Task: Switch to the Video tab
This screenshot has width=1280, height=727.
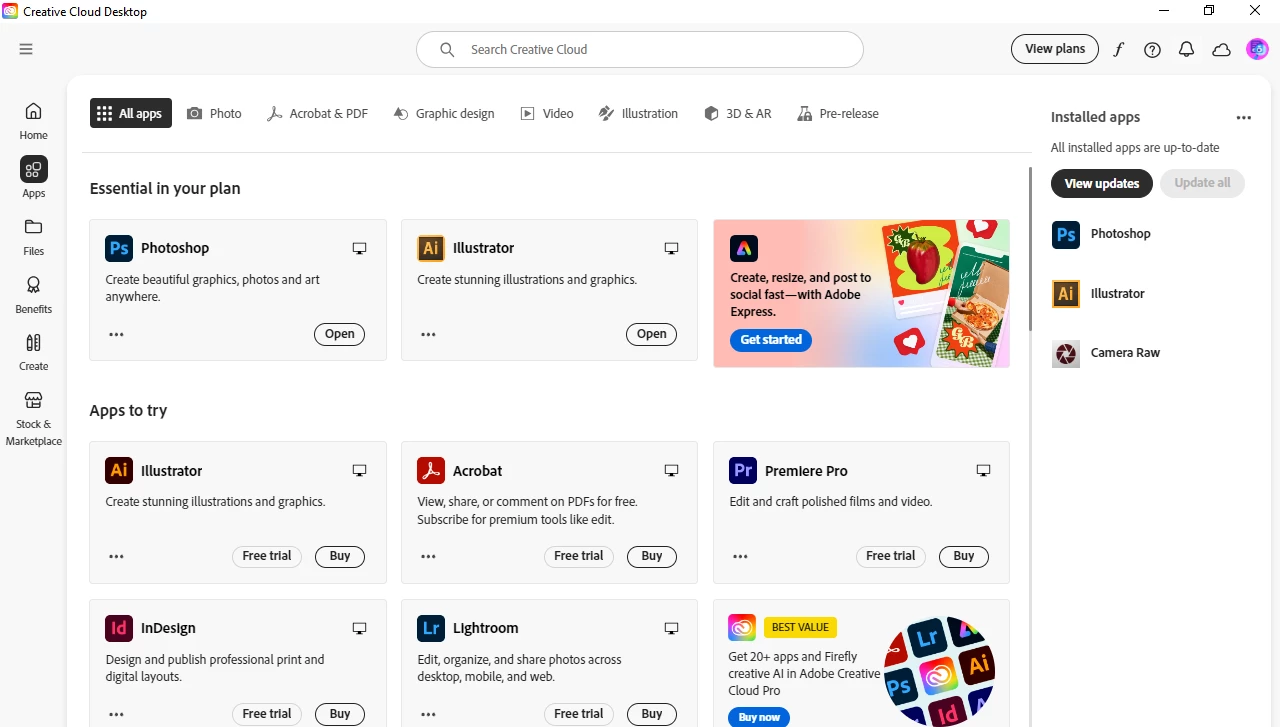Action: click(547, 113)
